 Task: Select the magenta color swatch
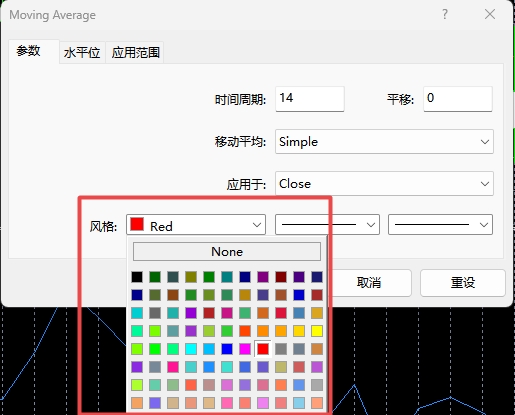pyautogui.click(x=245, y=349)
